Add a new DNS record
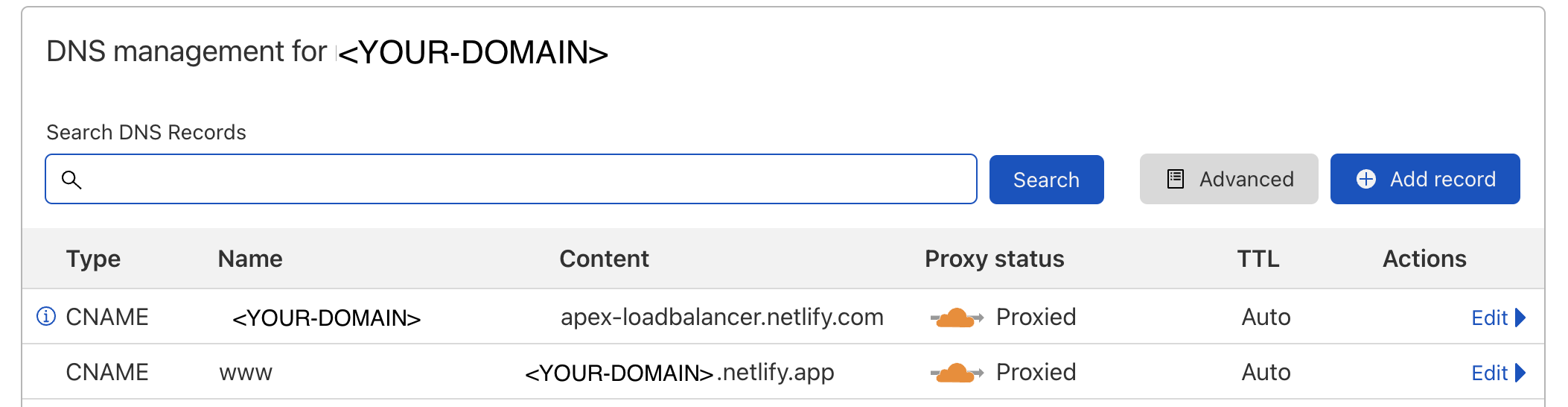1568x407 pixels. point(1425,180)
